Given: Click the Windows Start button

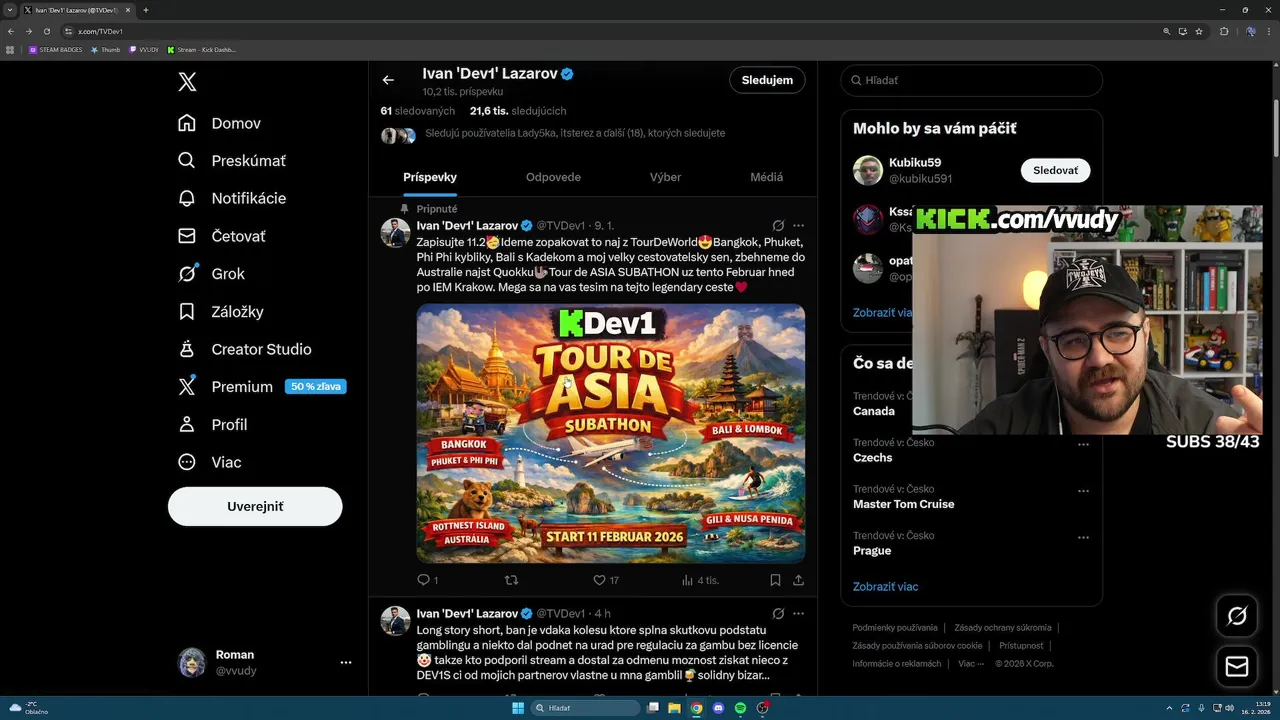Looking at the screenshot, I should 518,708.
